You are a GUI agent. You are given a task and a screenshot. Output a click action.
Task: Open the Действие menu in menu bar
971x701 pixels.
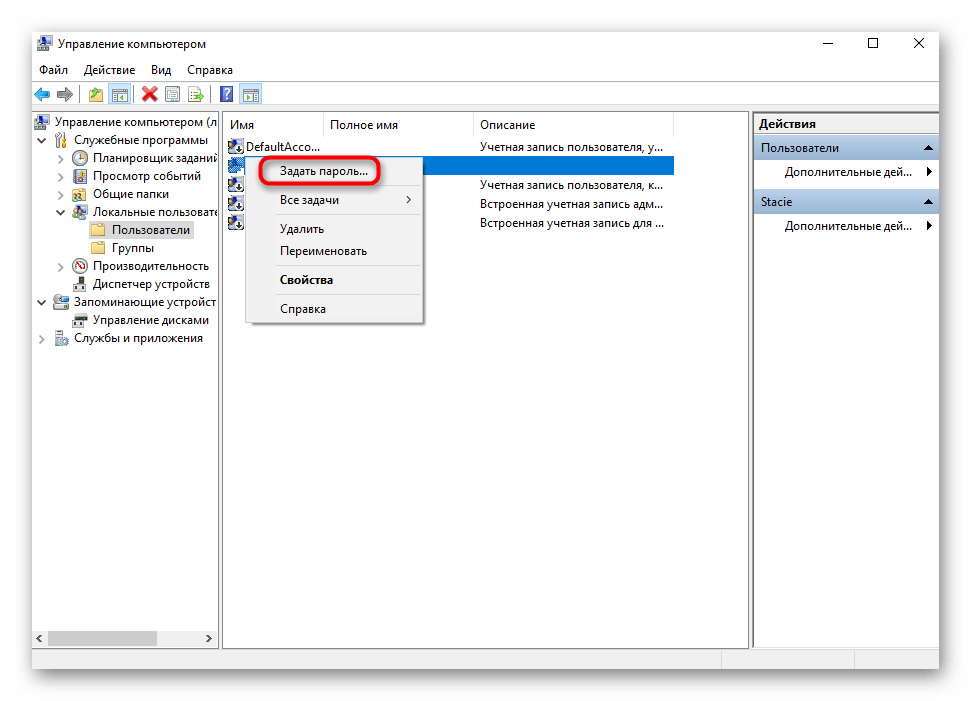click(109, 70)
